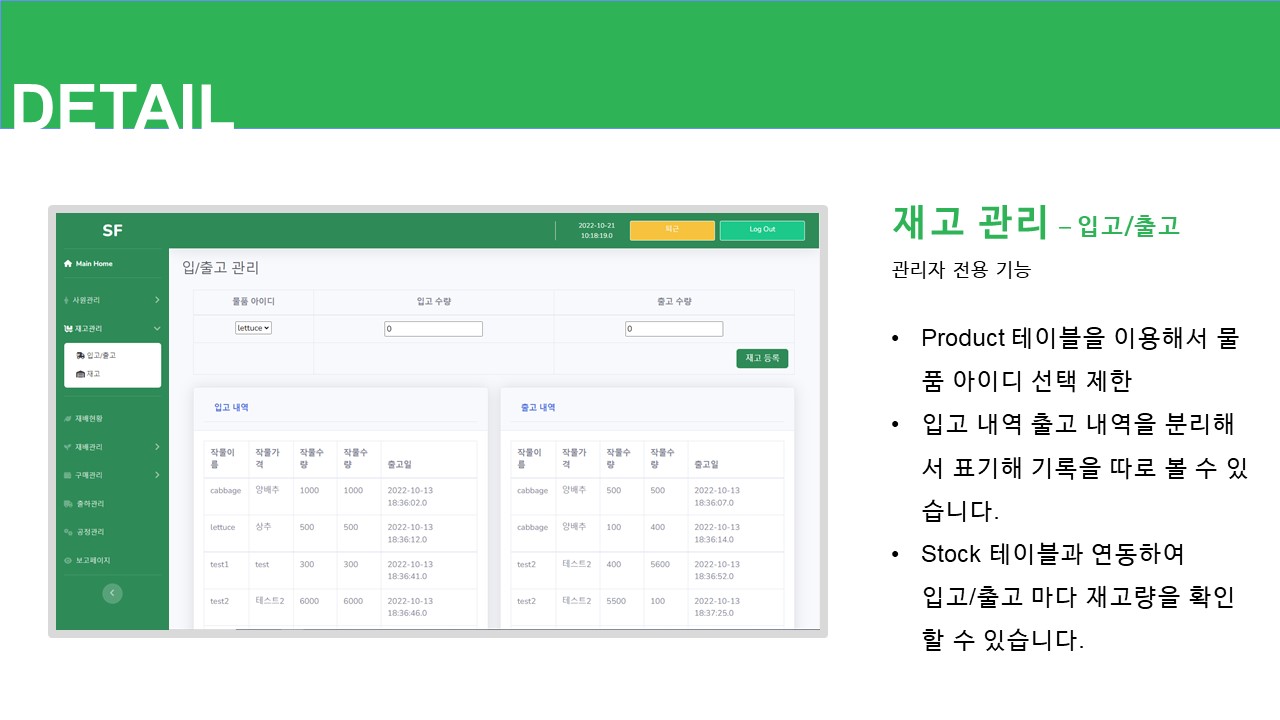Viewport: 1280px width, 720px height.
Task: Click the 구매관리 sidebar icon
Action: [x=68, y=475]
